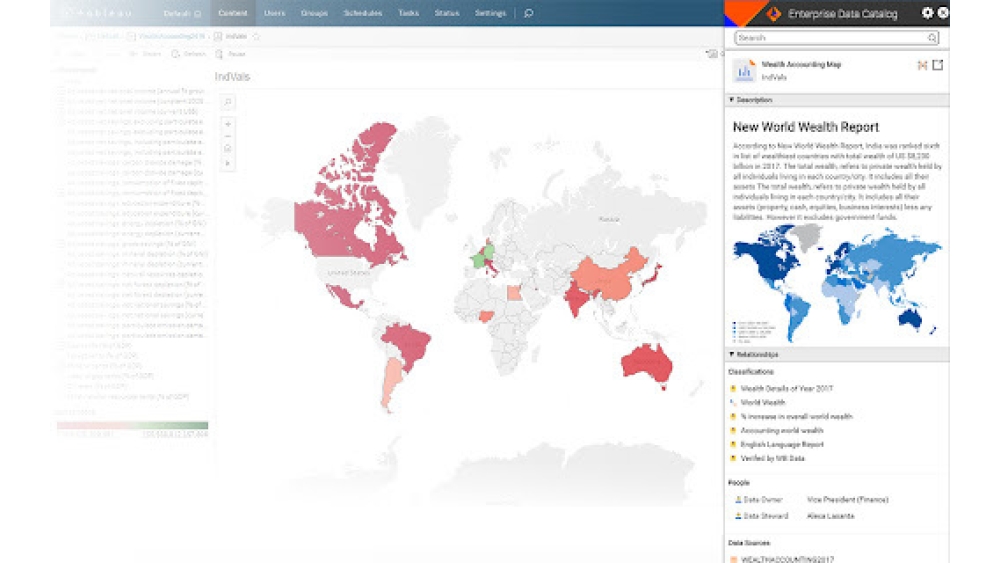Open map tools arrow flyout
The width and height of the screenshot is (1000, 563).
[228, 163]
